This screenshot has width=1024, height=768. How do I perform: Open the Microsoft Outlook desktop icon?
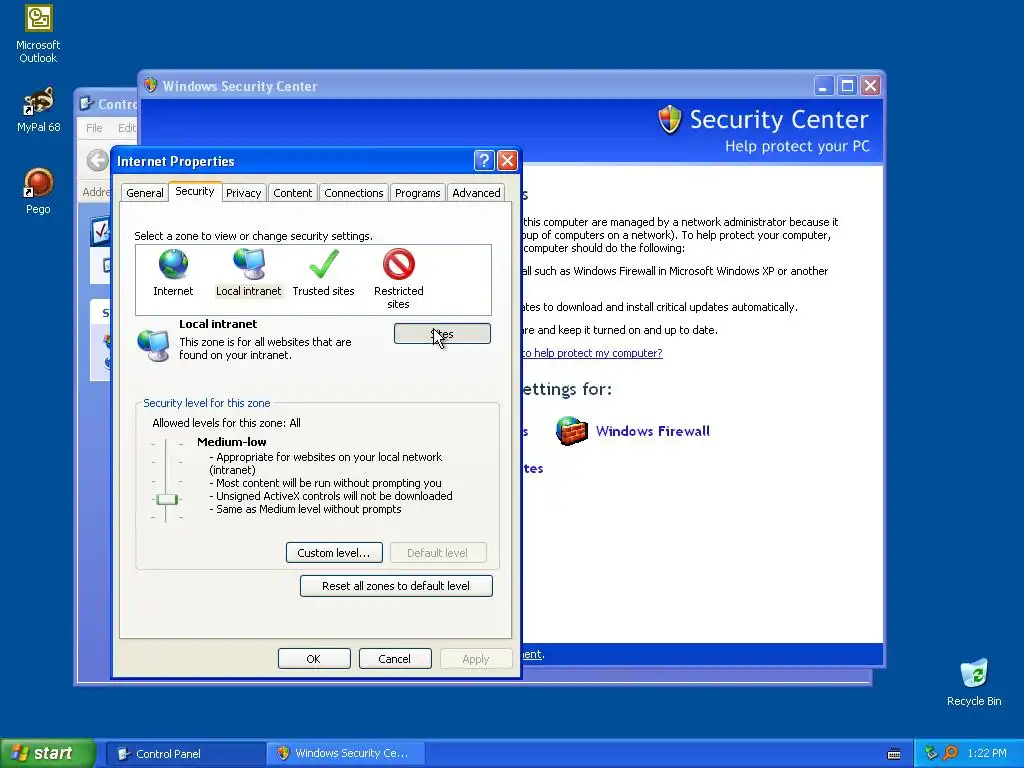click(x=38, y=18)
